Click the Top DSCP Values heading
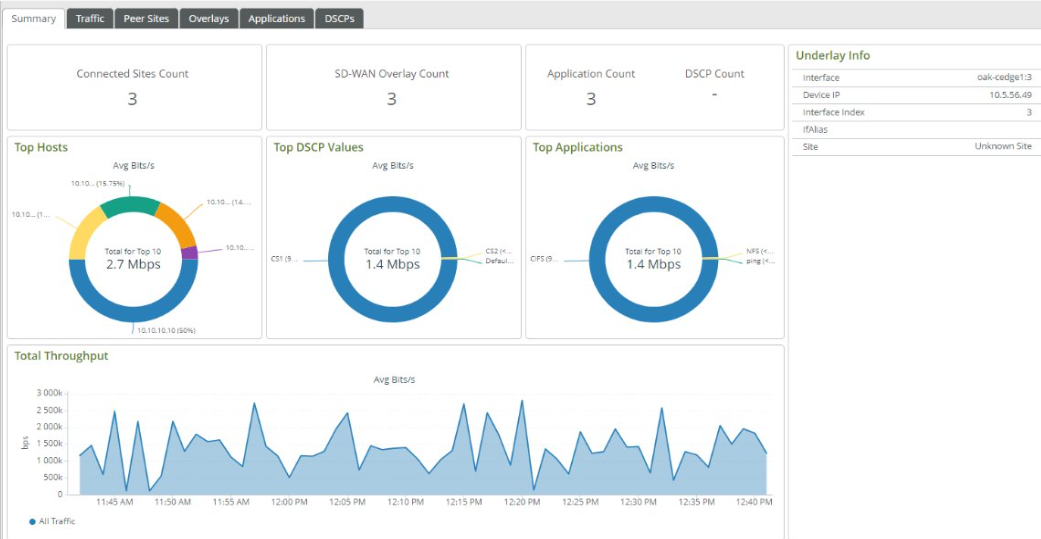This screenshot has width=1041, height=539. tap(318, 147)
